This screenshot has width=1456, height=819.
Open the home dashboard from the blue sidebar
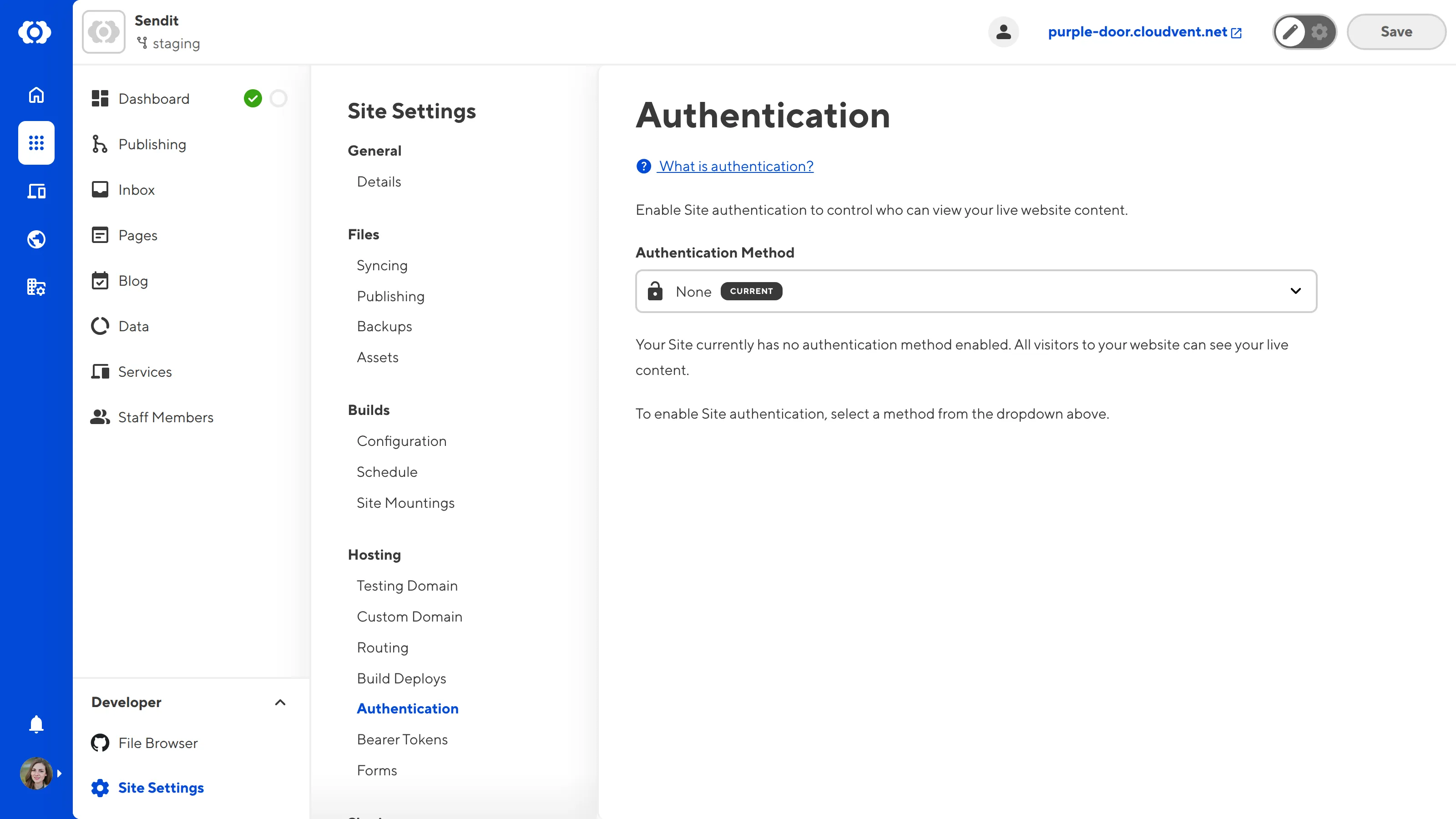[35, 95]
